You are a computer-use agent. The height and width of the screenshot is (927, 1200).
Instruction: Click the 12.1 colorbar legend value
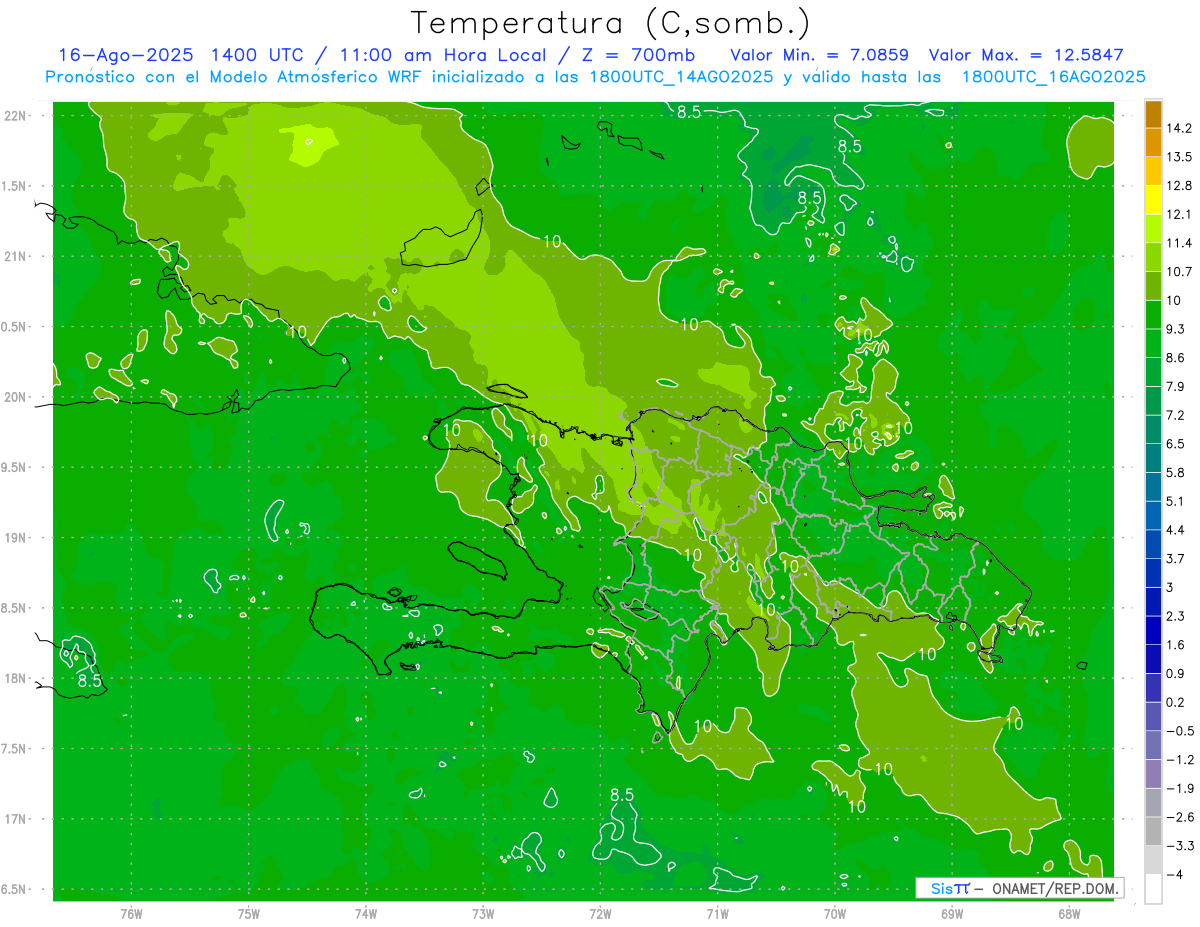[x=1180, y=214]
